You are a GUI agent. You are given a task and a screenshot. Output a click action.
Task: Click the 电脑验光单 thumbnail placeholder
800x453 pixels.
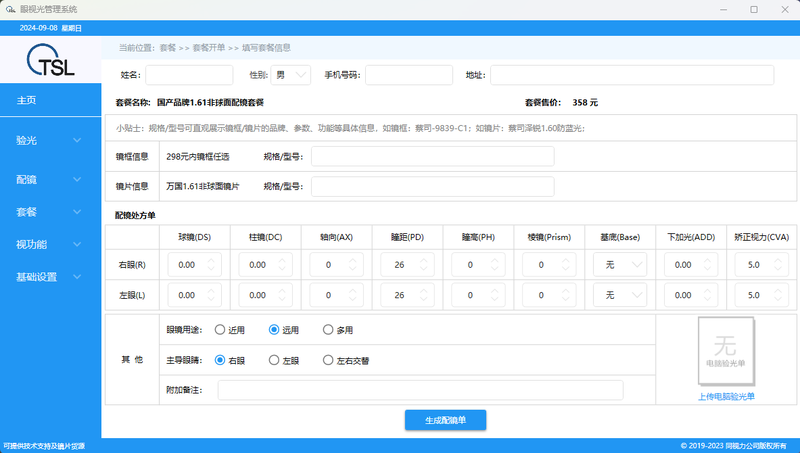click(726, 351)
